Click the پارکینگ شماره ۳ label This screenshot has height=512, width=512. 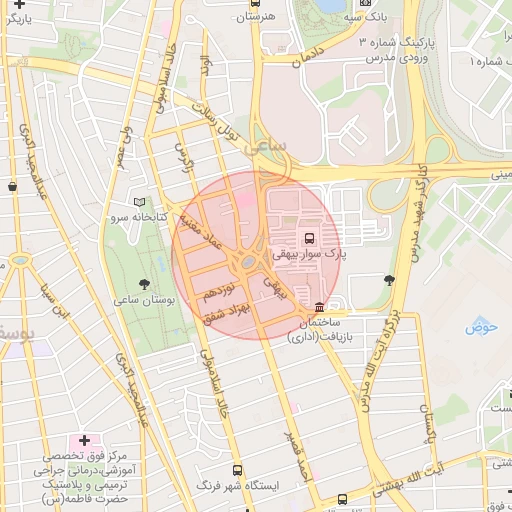tap(397, 43)
